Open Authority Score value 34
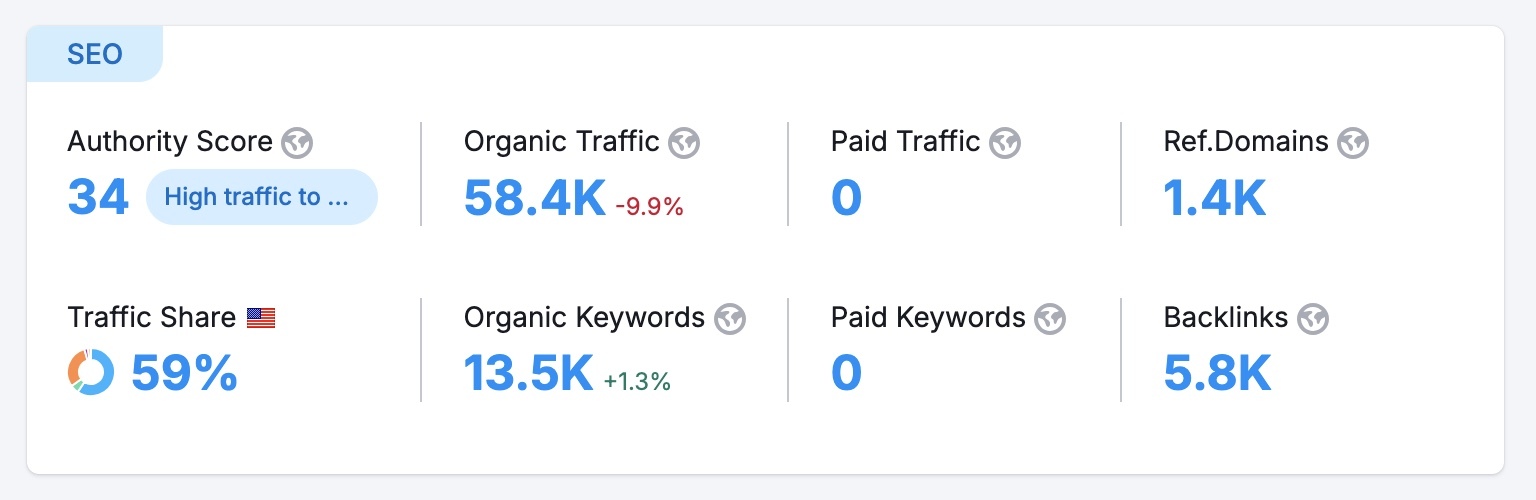Image resolution: width=1536 pixels, height=500 pixels. tap(98, 197)
